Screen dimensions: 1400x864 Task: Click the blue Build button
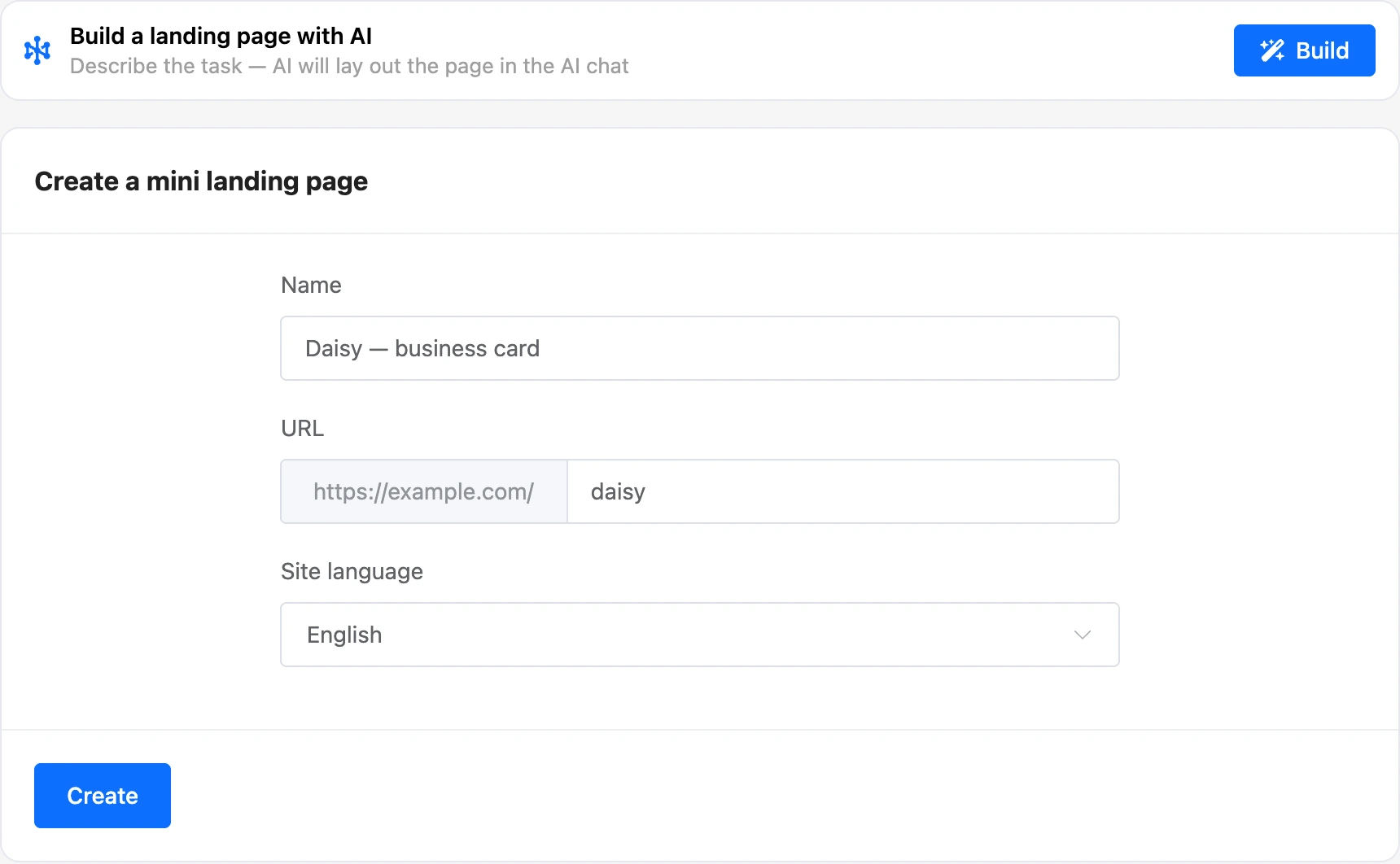pos(1304,50)
